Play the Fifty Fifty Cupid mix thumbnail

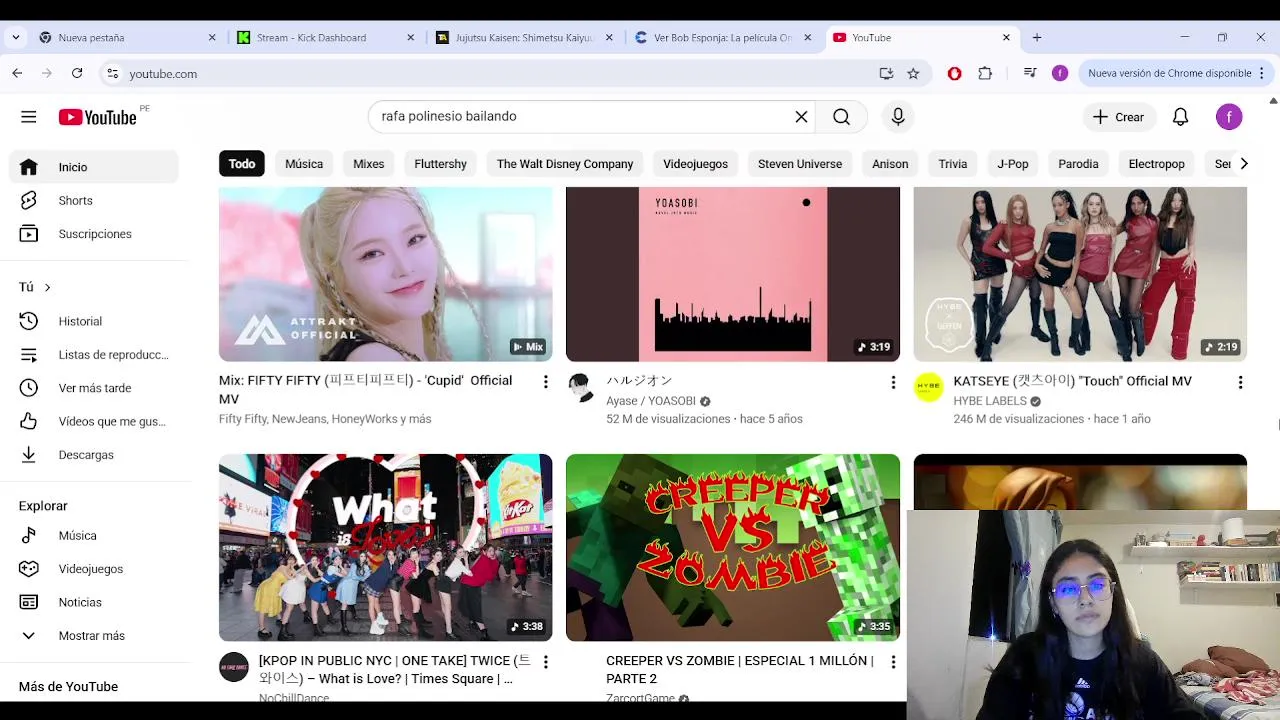[x=385, y=274]
